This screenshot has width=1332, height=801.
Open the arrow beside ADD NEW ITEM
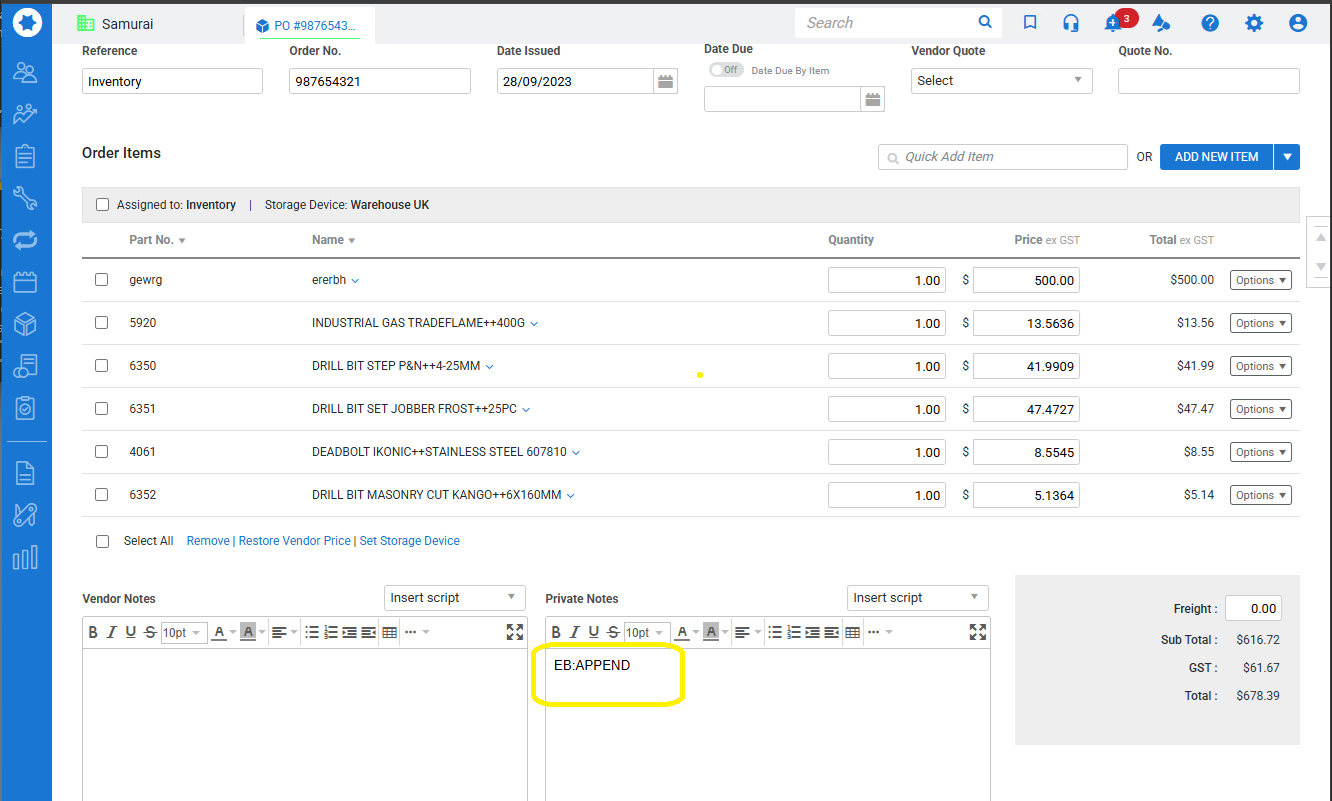click(x=1287, y=157)
